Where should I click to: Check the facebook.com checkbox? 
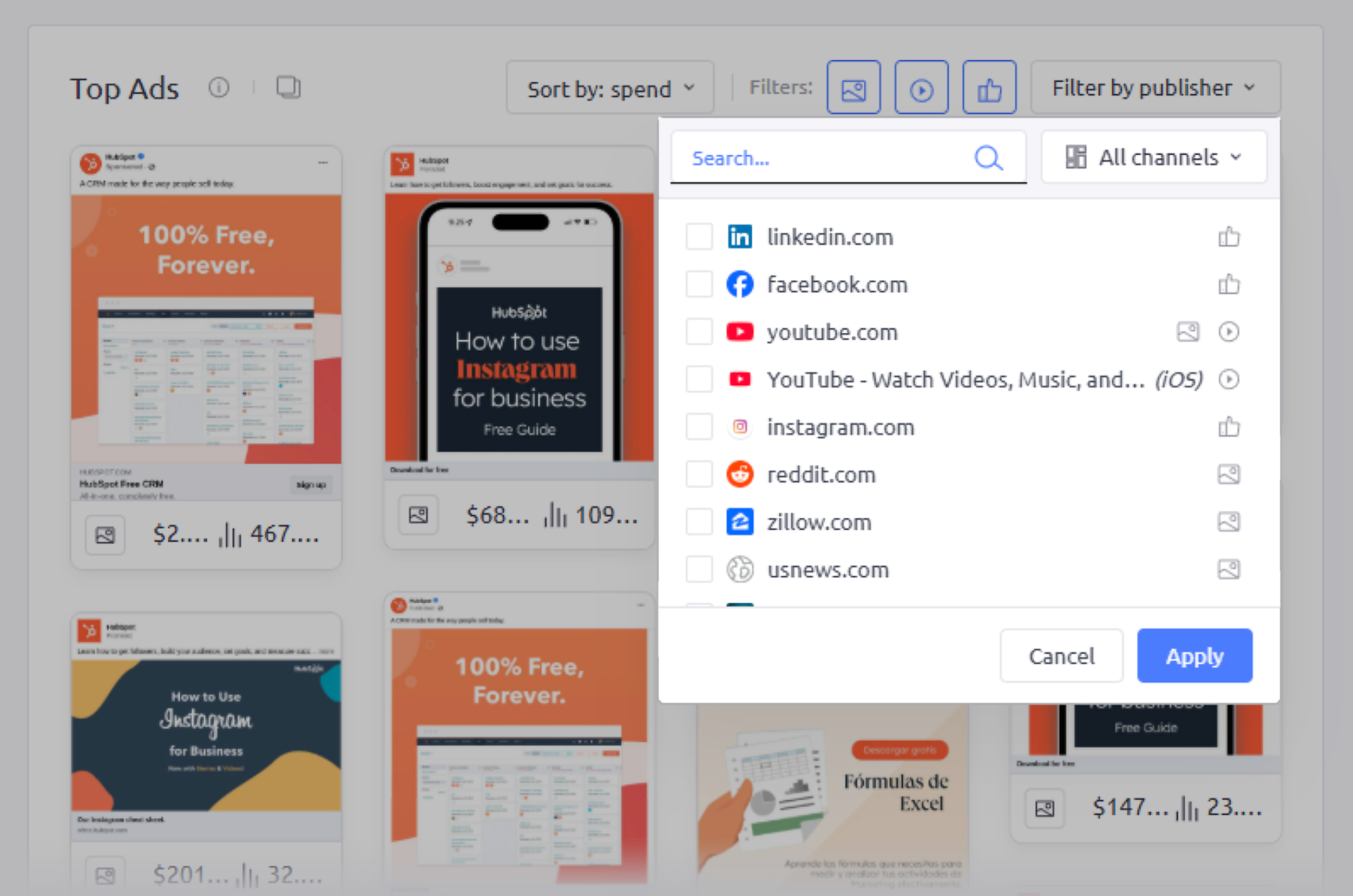click(699, 284)
